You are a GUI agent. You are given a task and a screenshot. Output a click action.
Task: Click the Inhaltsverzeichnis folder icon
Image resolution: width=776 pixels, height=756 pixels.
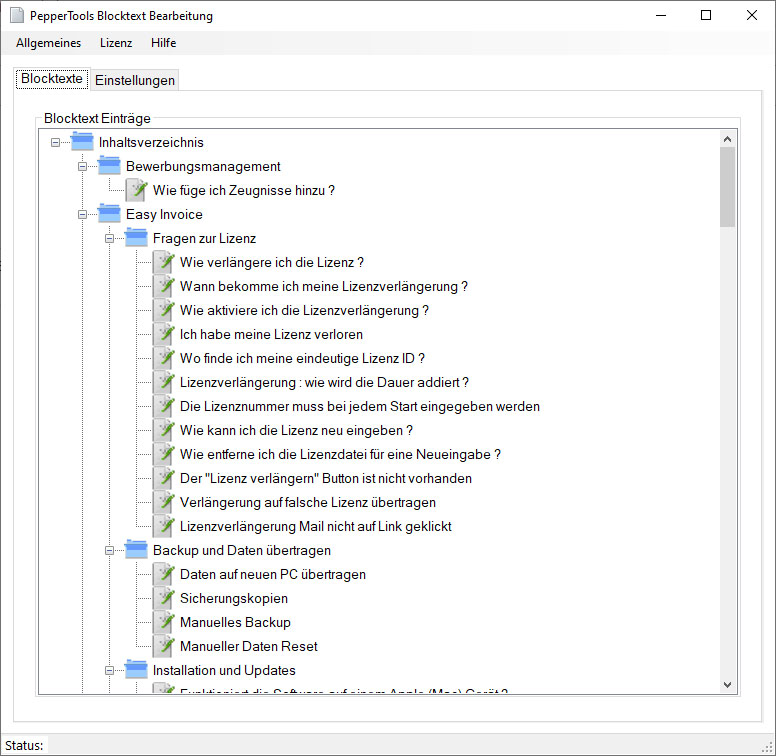(x=82, y=142)
